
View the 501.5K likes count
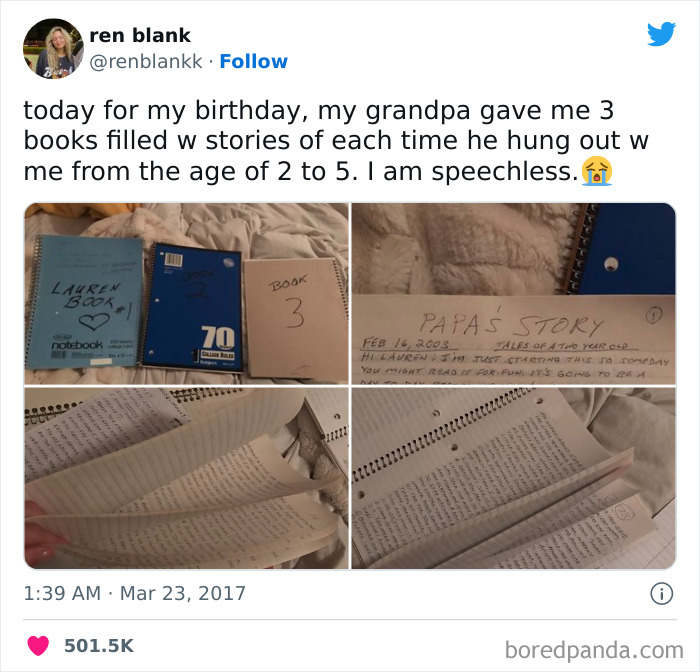point(99,646)
